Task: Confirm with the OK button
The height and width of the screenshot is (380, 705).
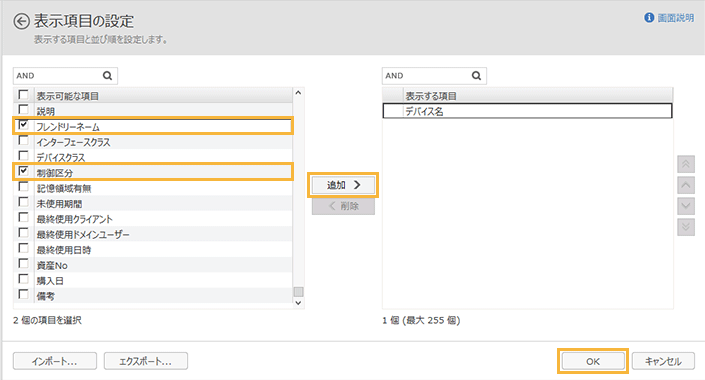Action: coord(593,361)
